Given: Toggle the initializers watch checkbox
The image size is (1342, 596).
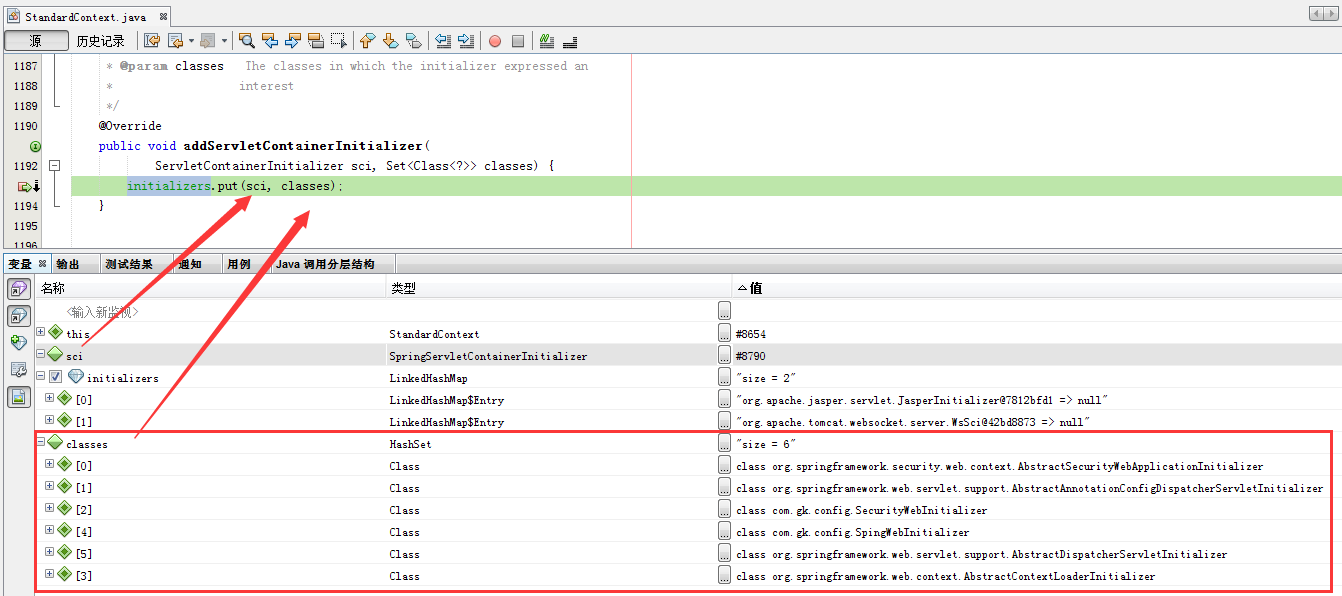Looking at the screenshot, I should click(56, 377).
